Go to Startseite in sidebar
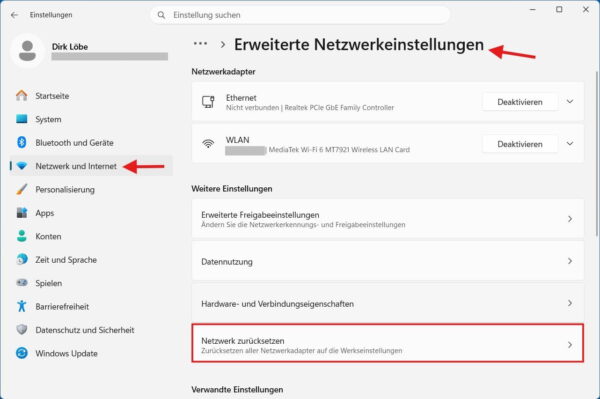 coord(91,96)
